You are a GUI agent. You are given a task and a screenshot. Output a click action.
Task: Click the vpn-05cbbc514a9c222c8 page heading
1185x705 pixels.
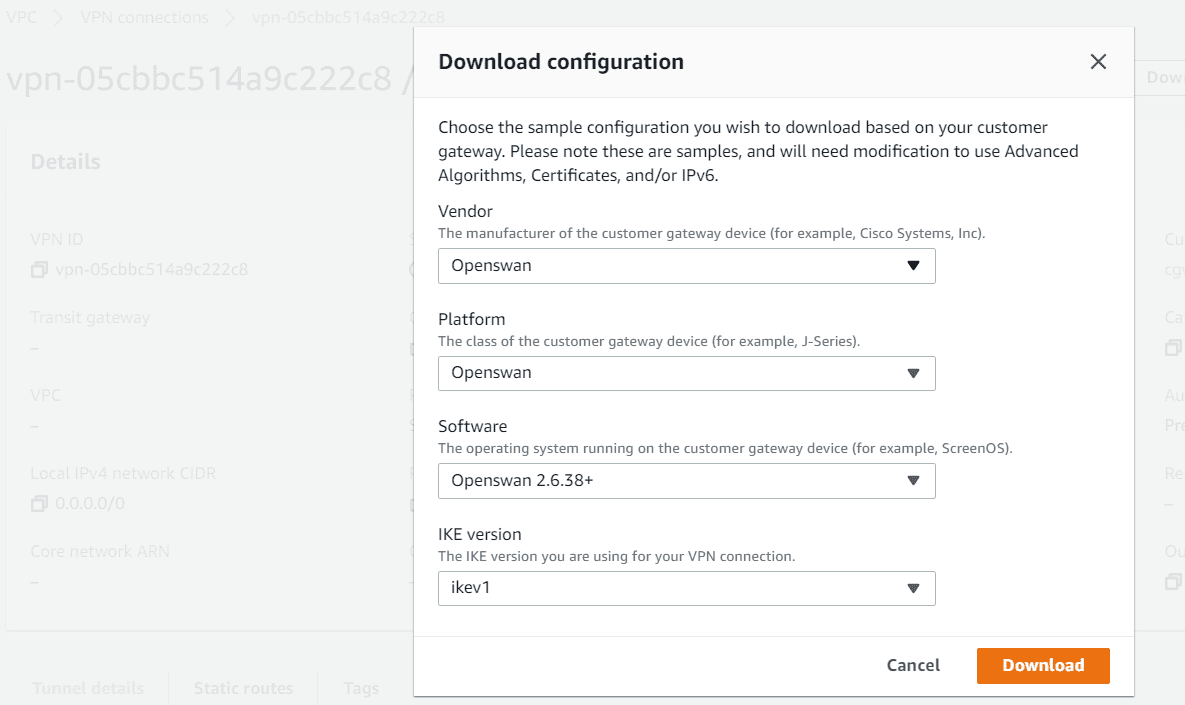[200, 79]
